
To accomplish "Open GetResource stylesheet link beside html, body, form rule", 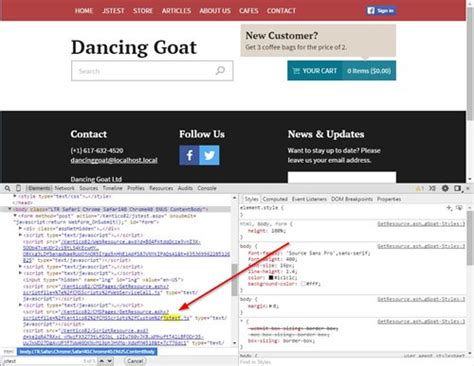I will [x=421, y=224].
